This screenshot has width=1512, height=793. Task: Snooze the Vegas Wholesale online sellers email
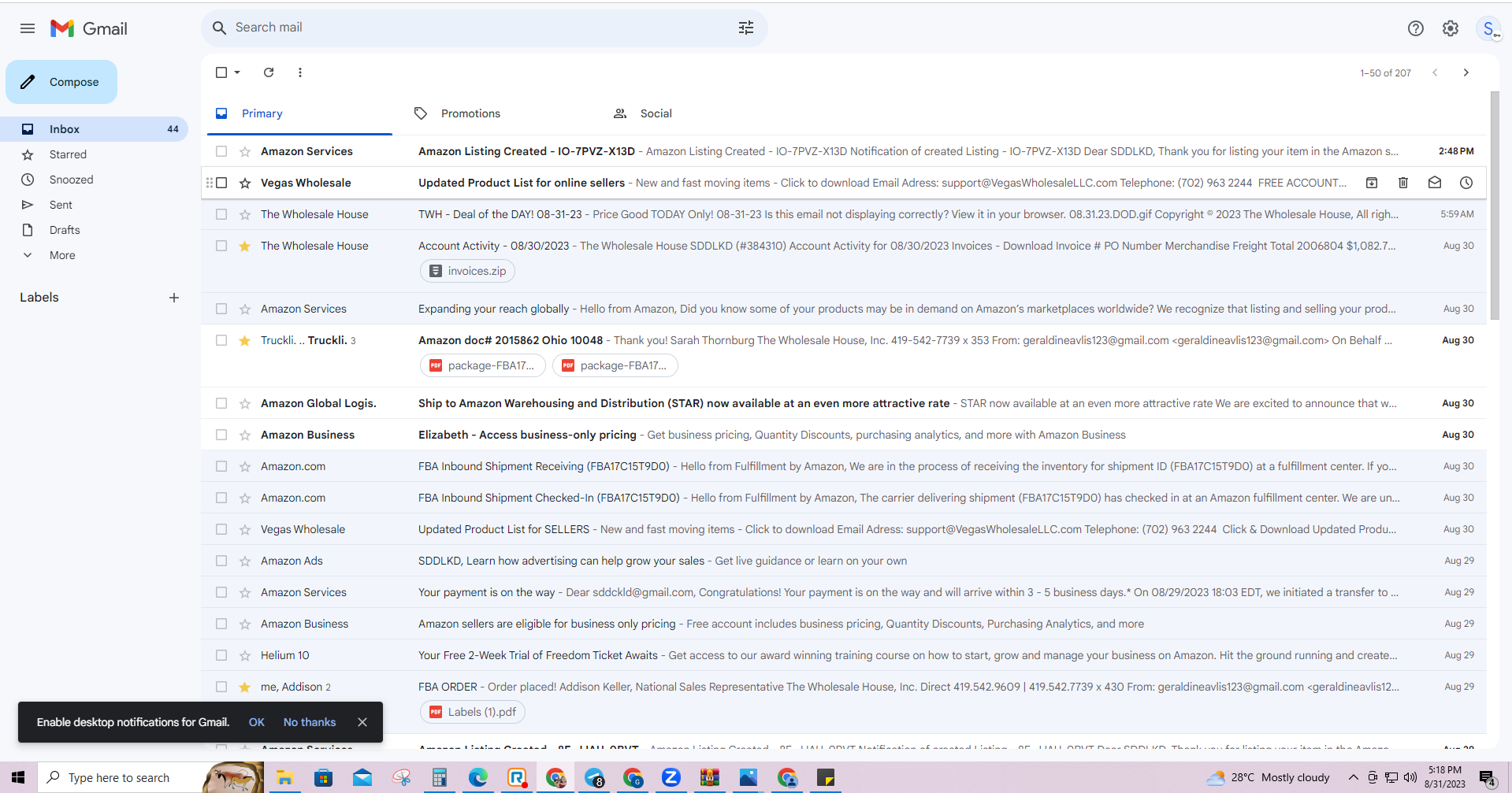[1466, 183]
